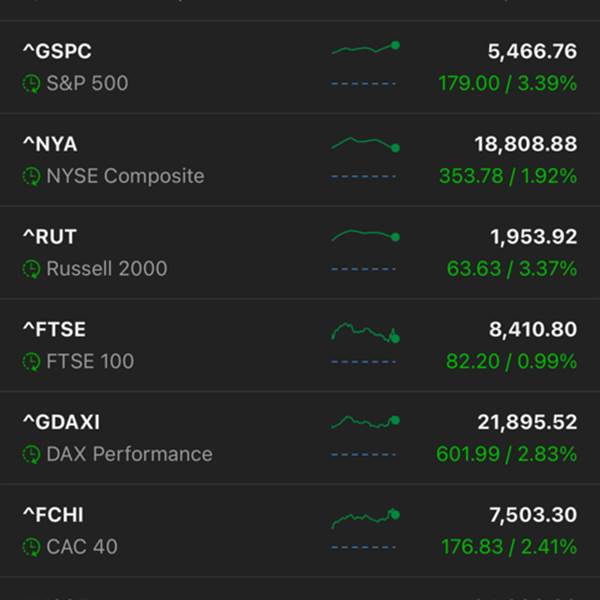Open the ^FCHI sparkline chart

365,518
